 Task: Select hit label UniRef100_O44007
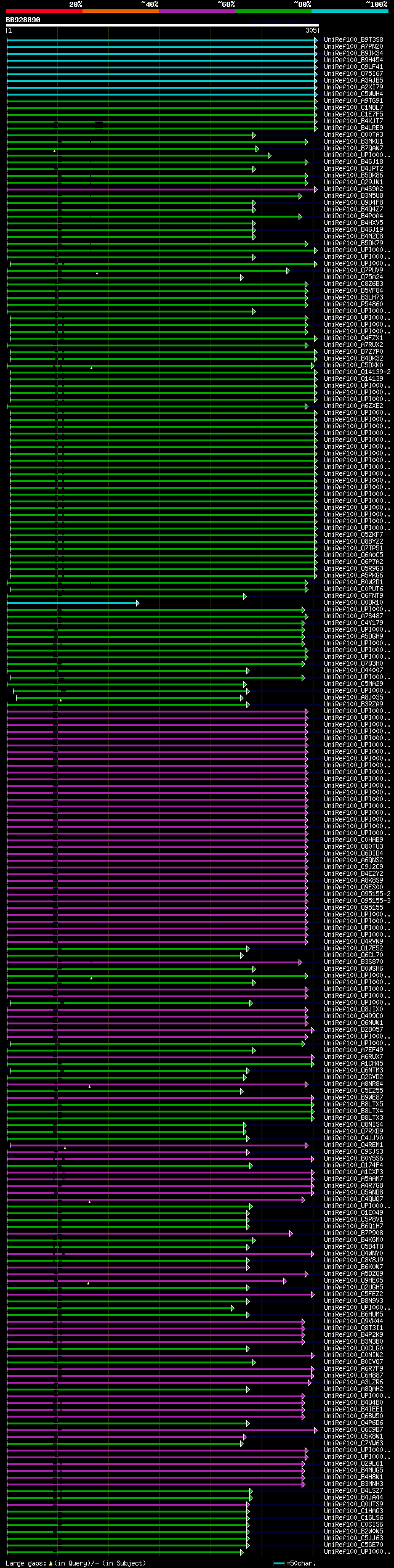tap(353, 671)
